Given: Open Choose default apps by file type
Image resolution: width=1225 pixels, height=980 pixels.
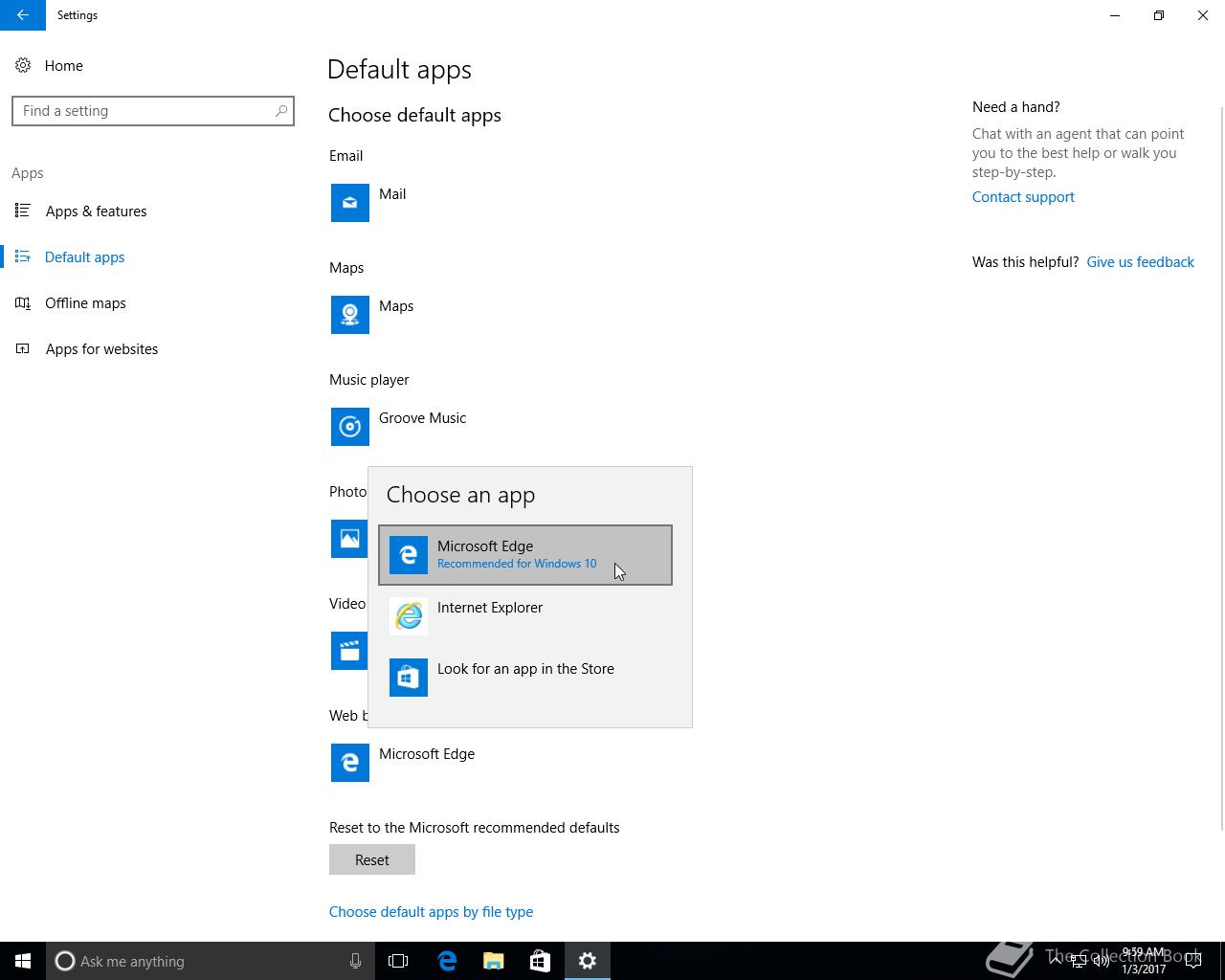Looking at the screenshot, I should [431, 912].
